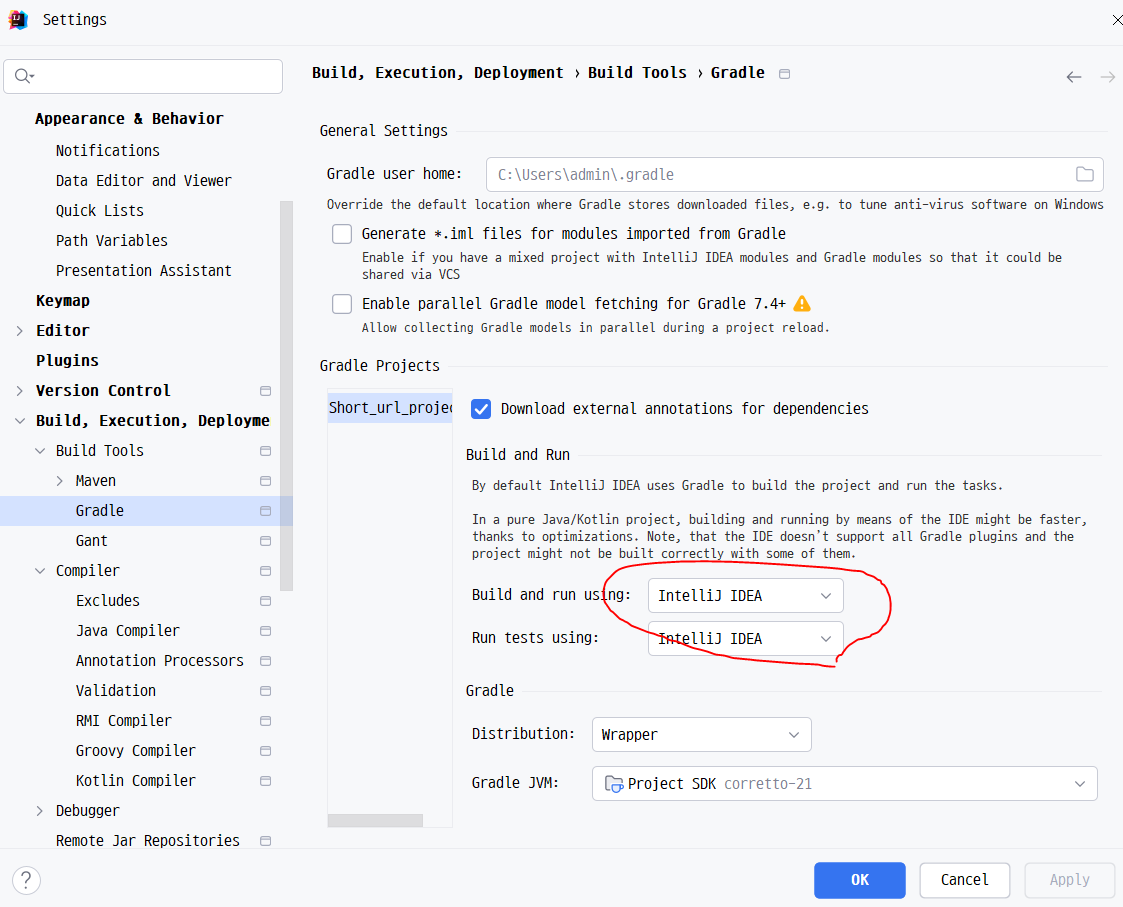Open the Gradle JVM dropdown
This screenshot has height=907, width=1123.
(x=844, y=784)
